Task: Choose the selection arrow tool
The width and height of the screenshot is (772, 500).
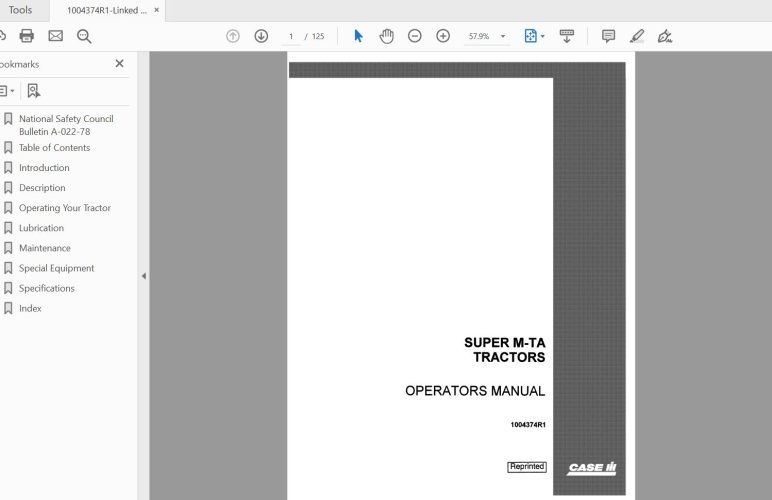Action: (x=358, y=36)
